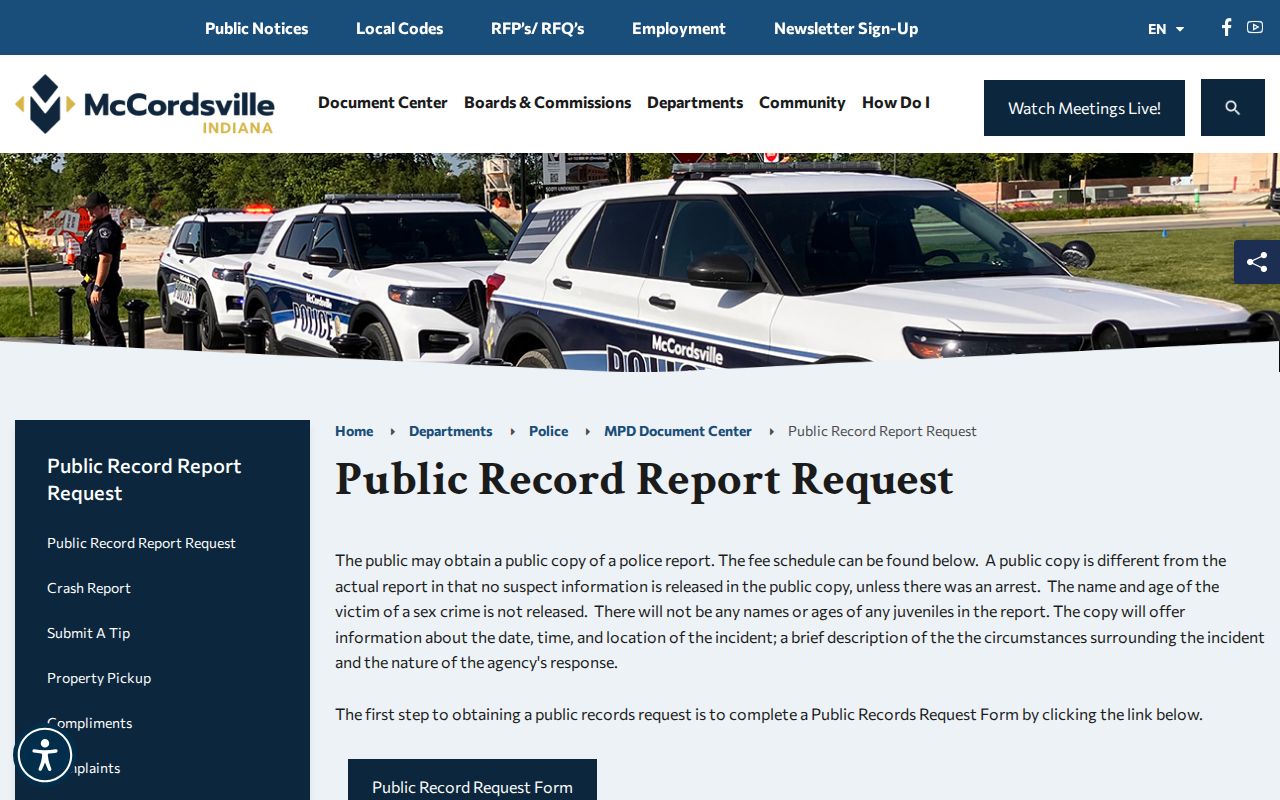Viewport: 1280px width, 800px height.
Task: Expand the EN language dropdown
Action: pyautogui.click(x=1166, y=29)
